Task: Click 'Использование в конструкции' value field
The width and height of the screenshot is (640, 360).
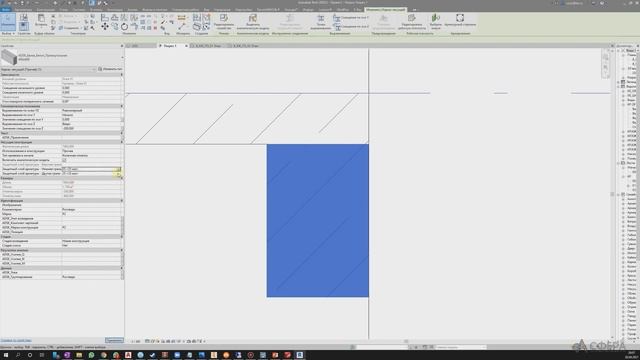Action: [x=91, y=151]
